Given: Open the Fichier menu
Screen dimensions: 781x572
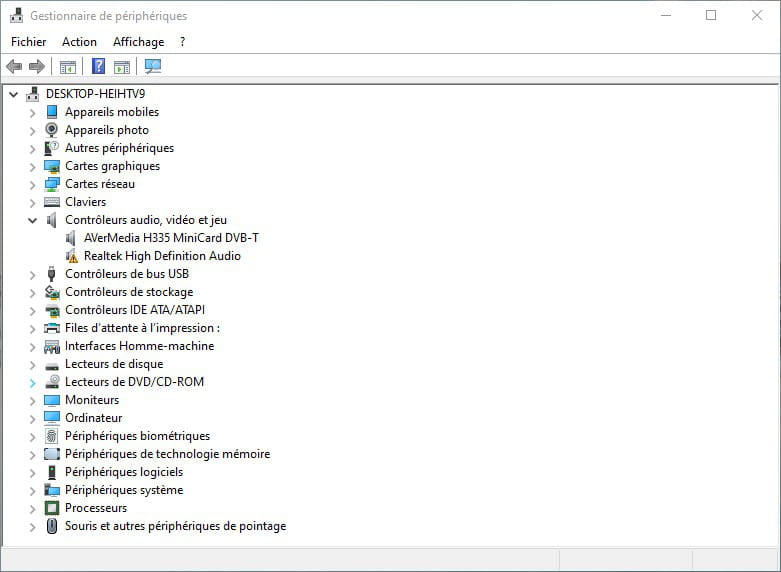Looking at the screenshot, I should coord(28,42).
